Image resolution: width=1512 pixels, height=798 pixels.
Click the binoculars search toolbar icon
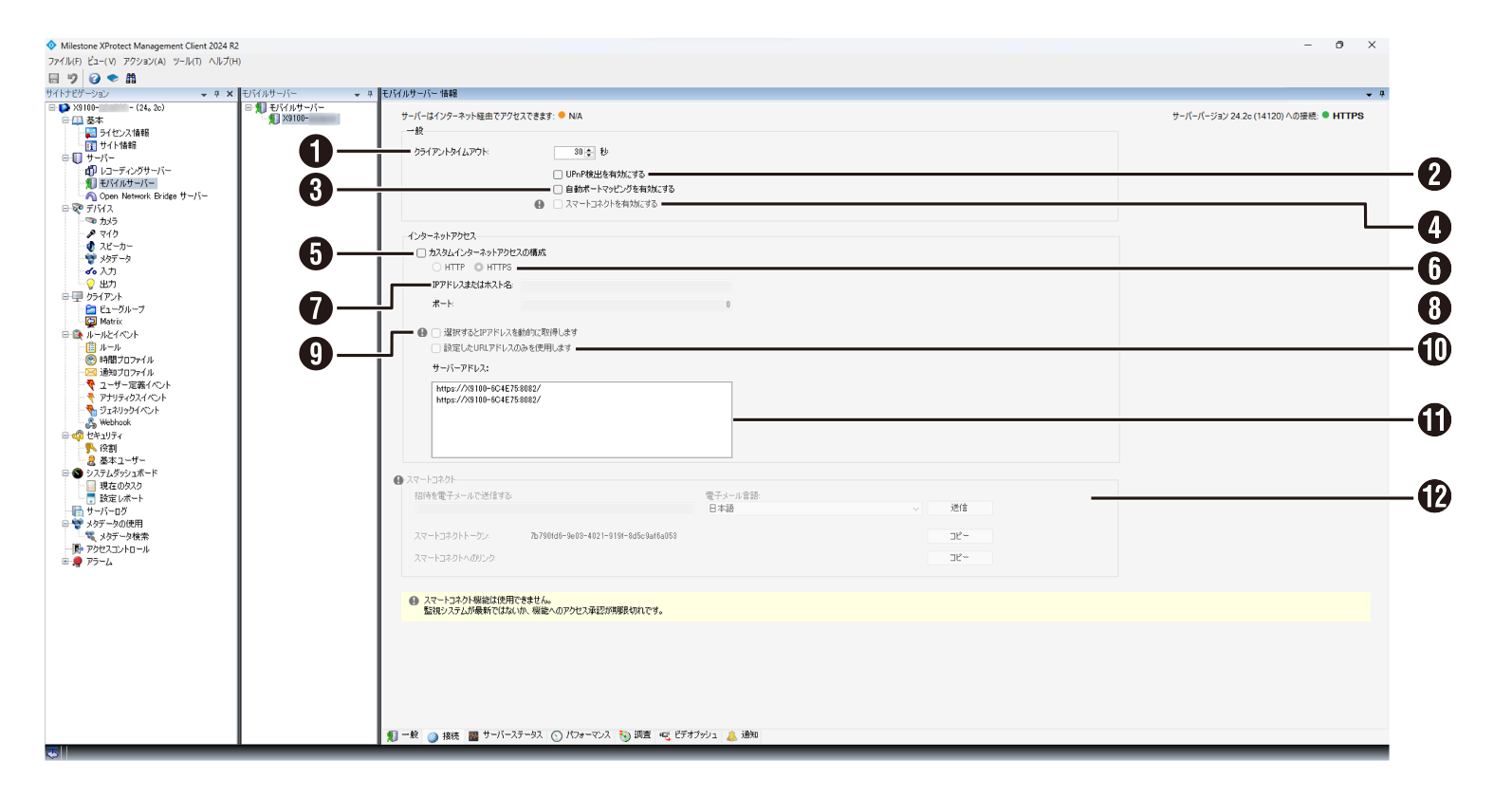131,79
